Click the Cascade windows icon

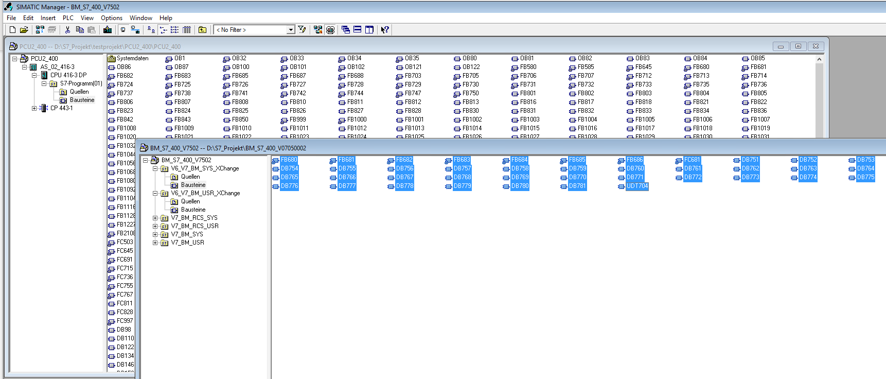(345, 29)
